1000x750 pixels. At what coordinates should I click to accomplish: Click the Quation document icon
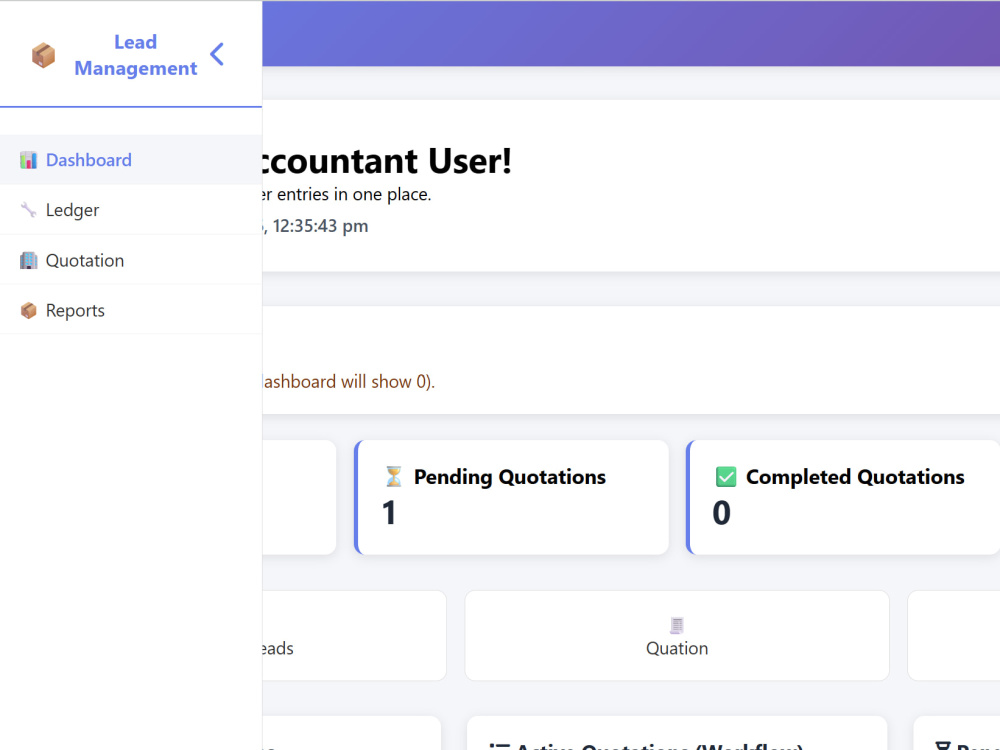677,625
